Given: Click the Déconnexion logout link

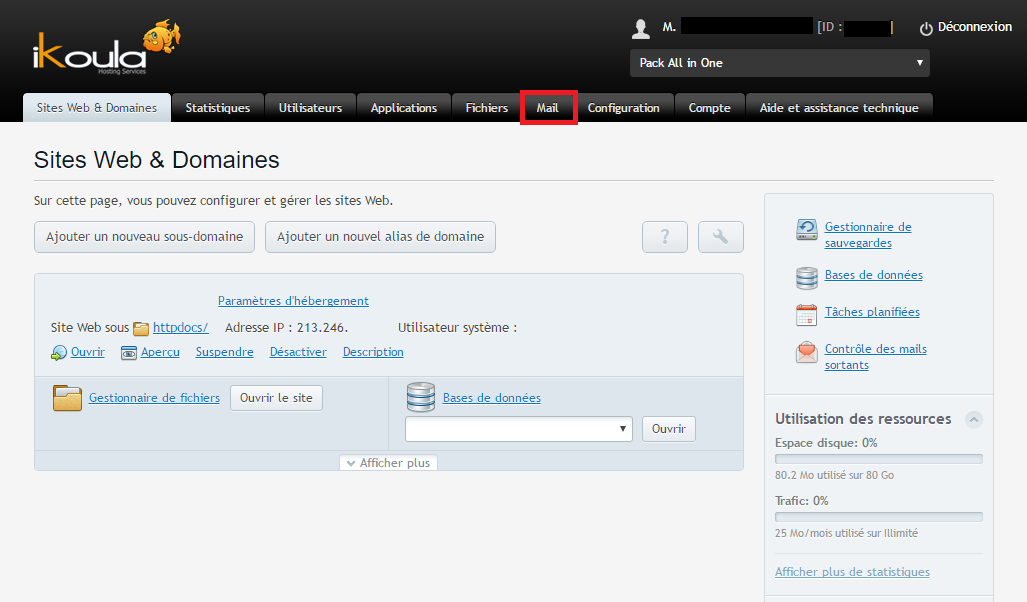Looking at the screenshot, I should pyautogui.click(x=965, y=28).
